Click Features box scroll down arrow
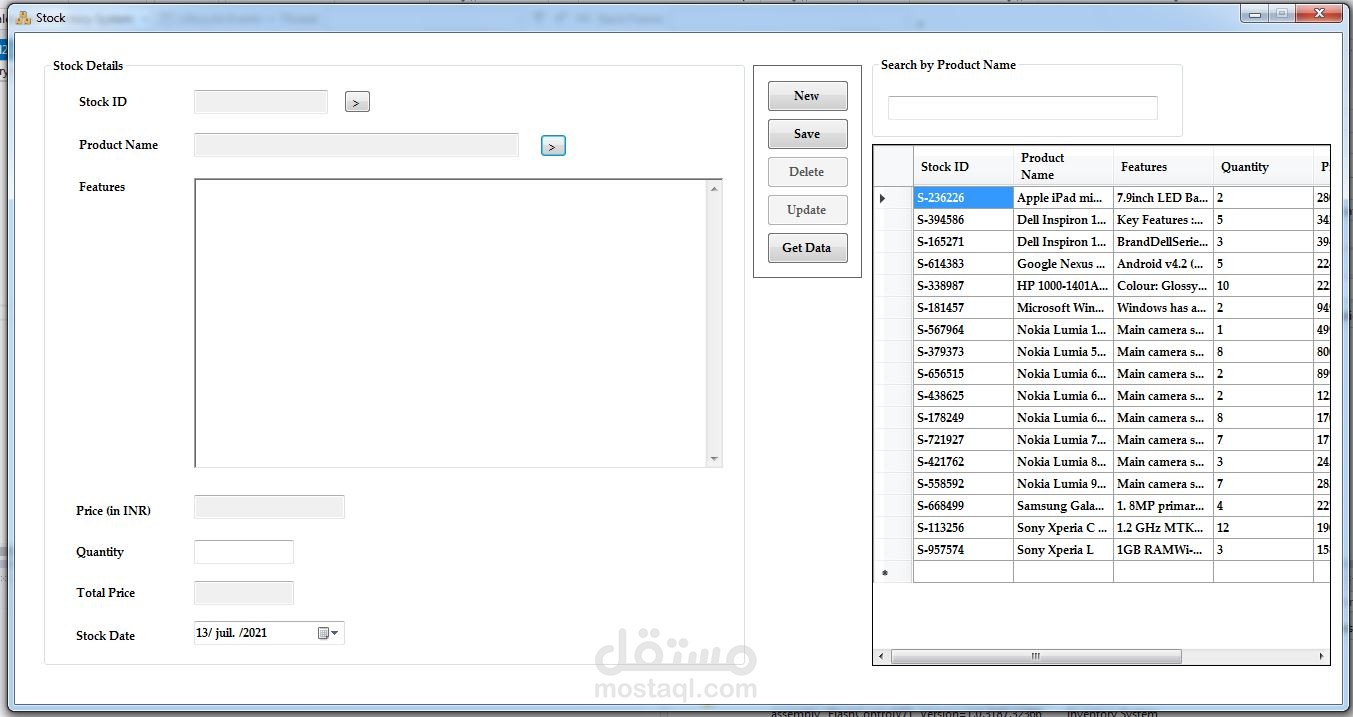The height and width of the screenshot is (717, 1353). click(x=714, y=459)
